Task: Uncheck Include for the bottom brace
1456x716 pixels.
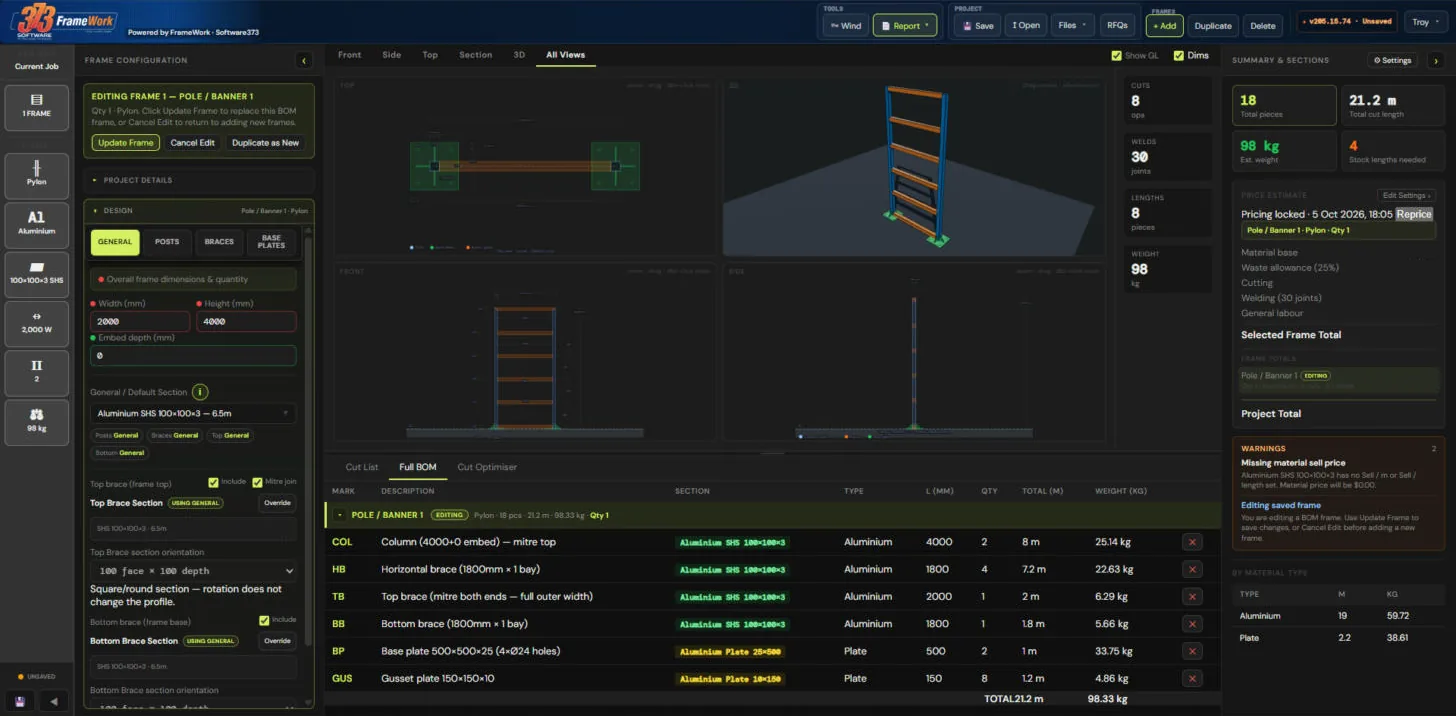Action: [x=264, y=620]
